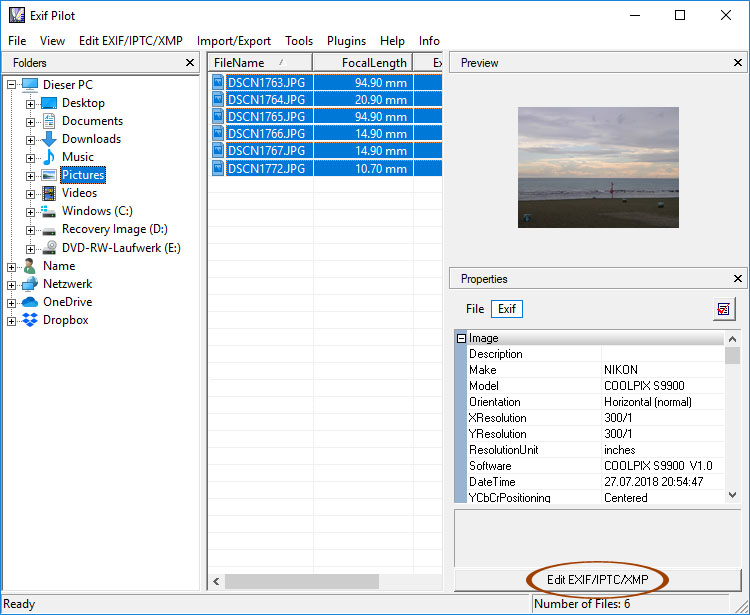This screenshot has height=615, width=750.
Task: Select the Music note icon
Action: click(x=49, y=157)
